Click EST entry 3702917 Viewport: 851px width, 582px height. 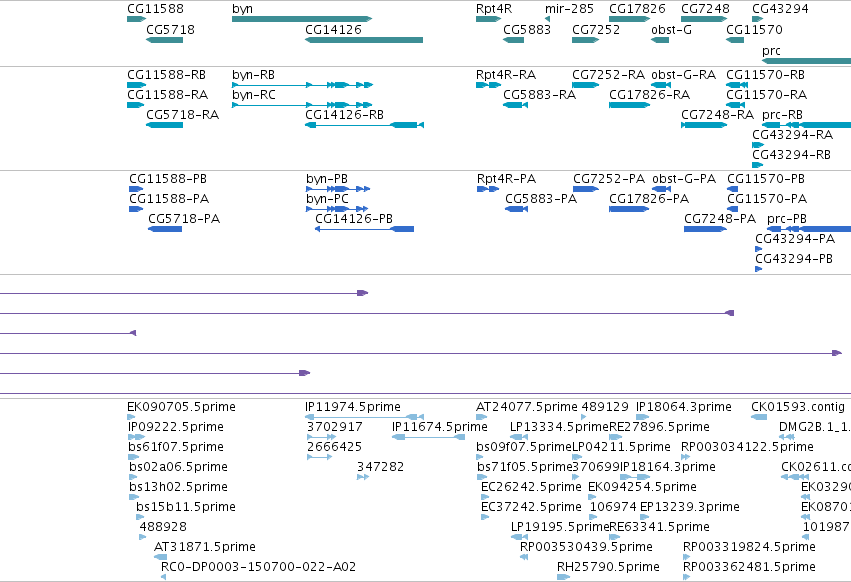tap(322, 437)
